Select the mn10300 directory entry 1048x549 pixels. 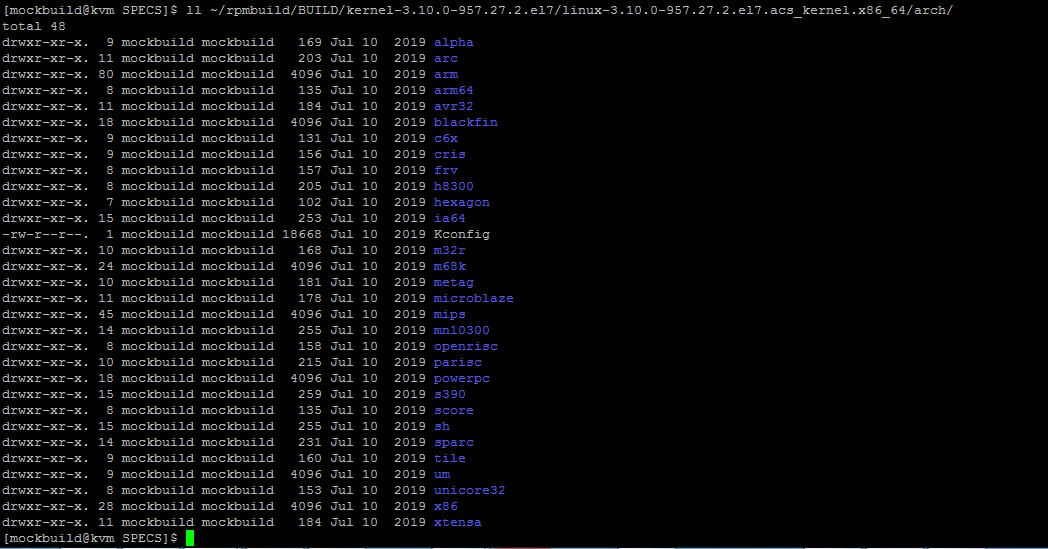[x=461, y=331]
